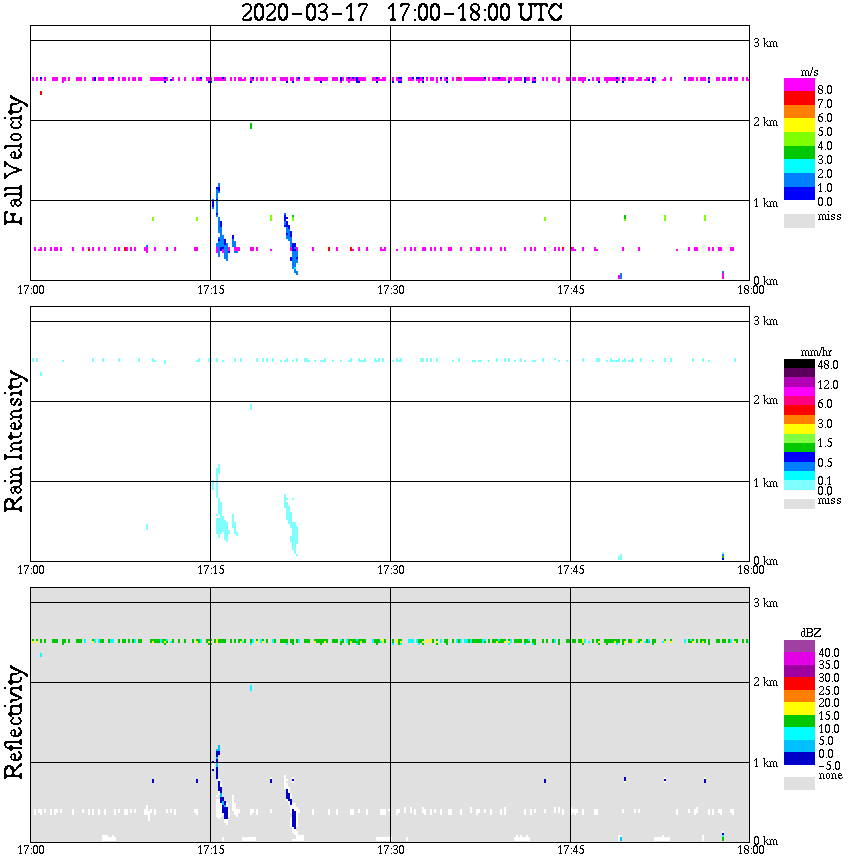The width and height of the screenshot is (850, 868).
Task: Click the m/s unit label
Action: coord(809,73)
